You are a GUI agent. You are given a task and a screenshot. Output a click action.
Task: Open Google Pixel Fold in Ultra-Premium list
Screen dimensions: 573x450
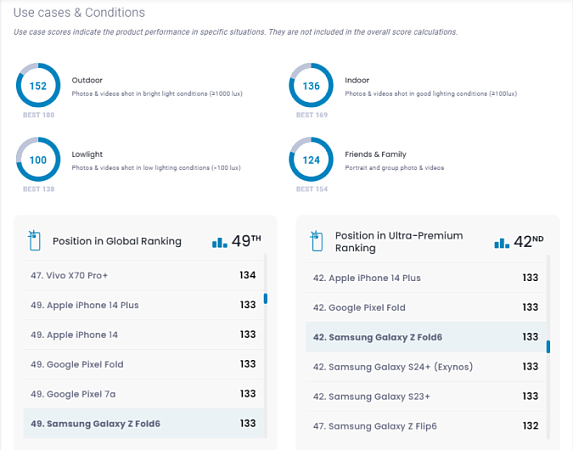[x=426, y=307]
